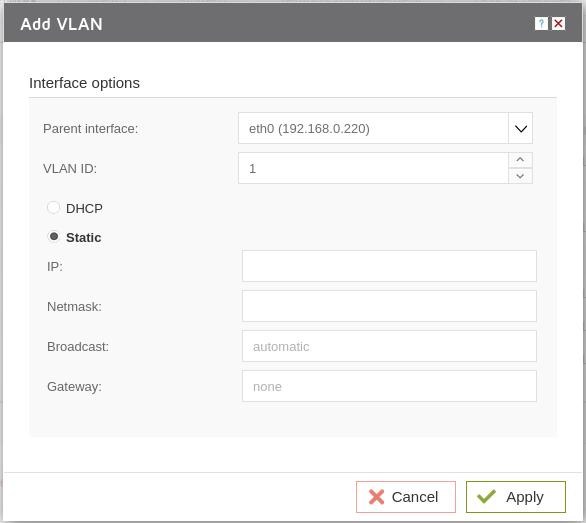Viewport: 586px width, 523px height.
Task: Click the VLAN ID label
Action: click(70, 169)
